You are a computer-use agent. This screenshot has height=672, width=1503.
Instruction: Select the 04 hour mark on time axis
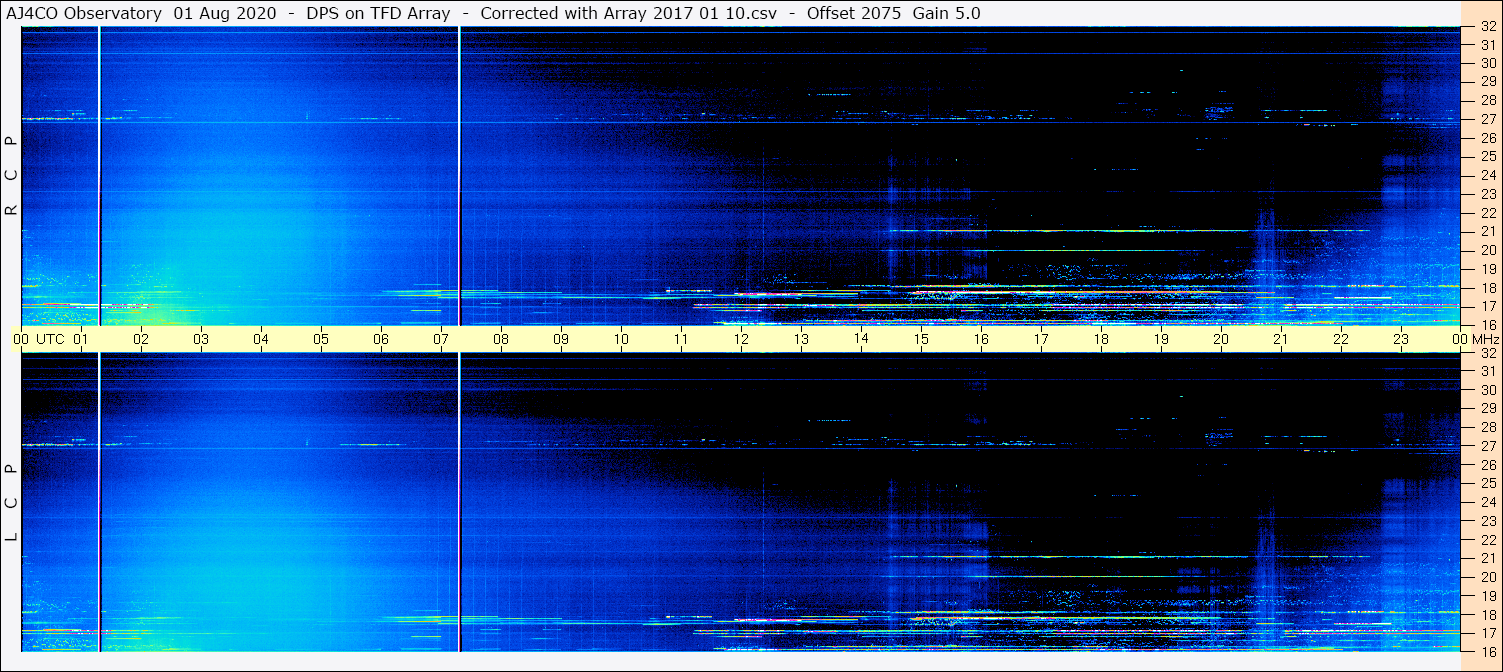click(261, 339)
